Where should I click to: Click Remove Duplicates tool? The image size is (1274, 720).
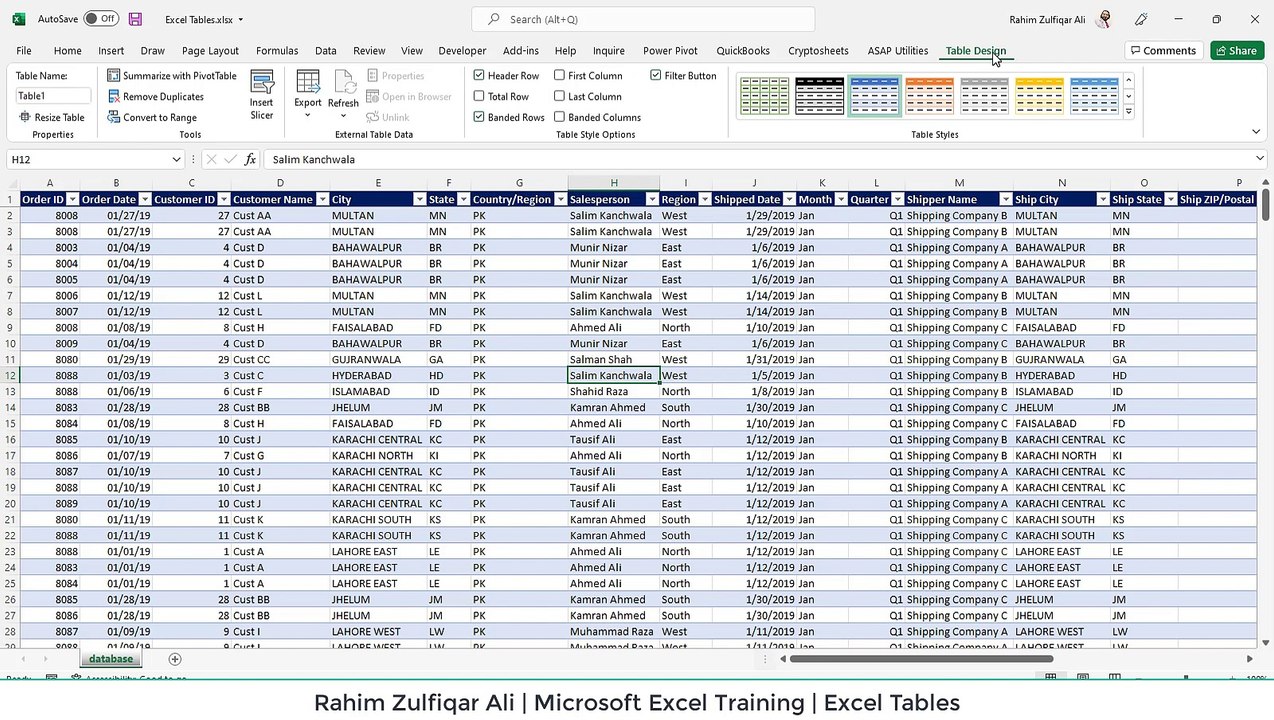click(x=155, y=97)
